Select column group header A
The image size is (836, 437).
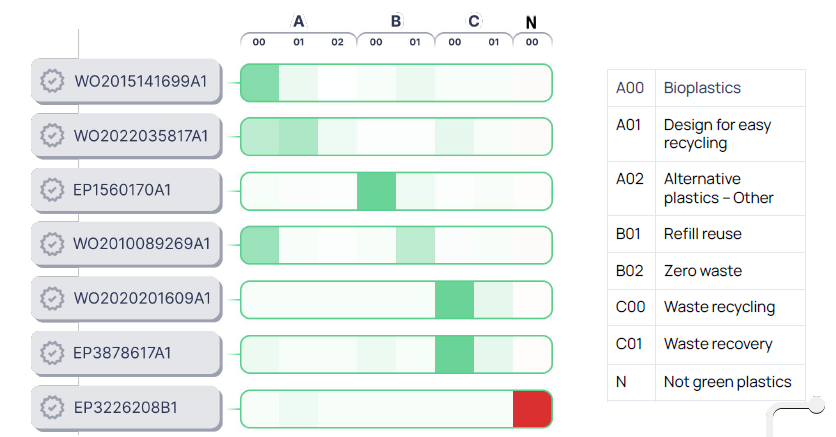pos(298,21)
